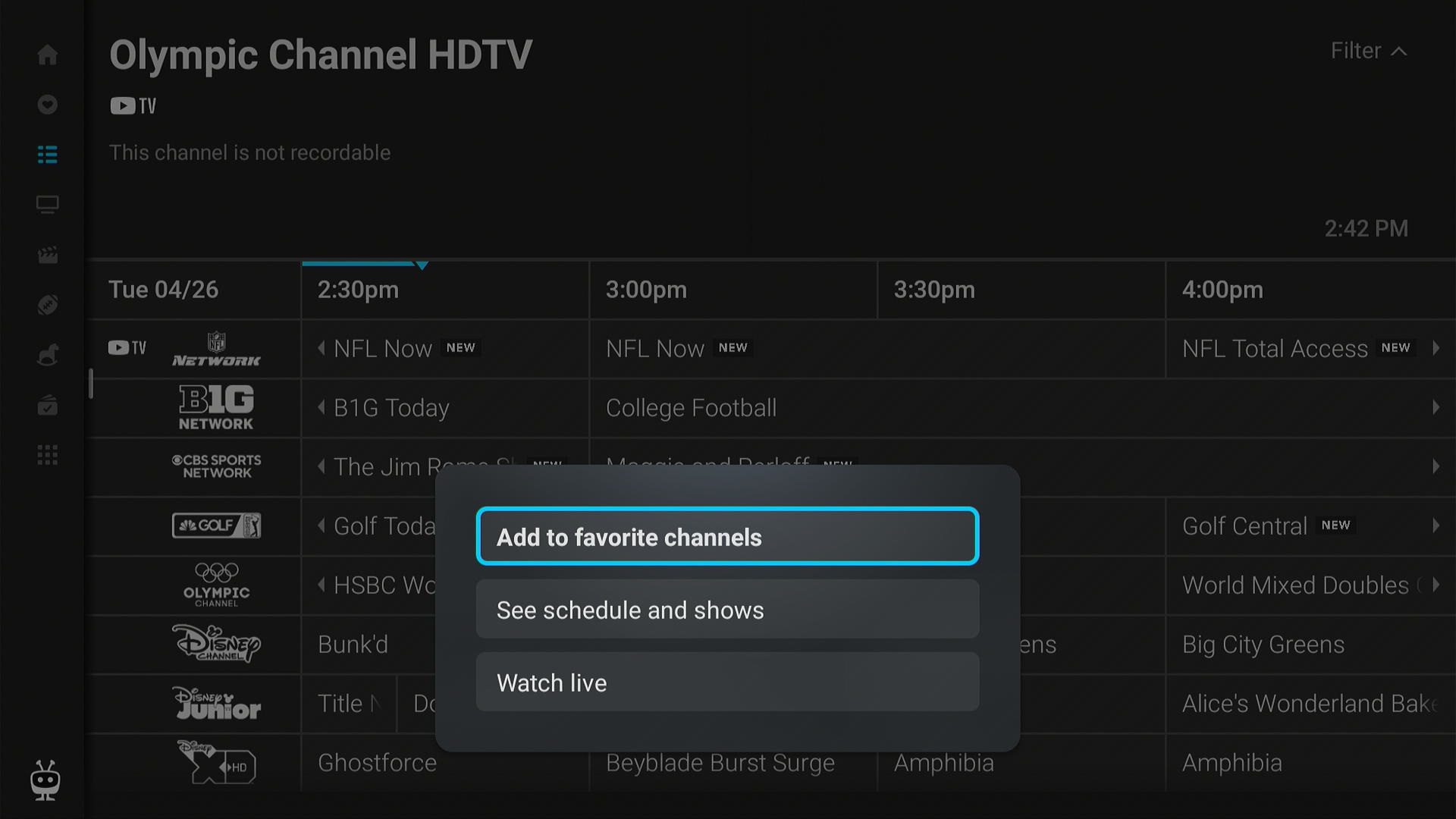This screenshot has height=819, width=1456.
Task: Open the Home icon in sidebar
Action: (x=47, y=55)
